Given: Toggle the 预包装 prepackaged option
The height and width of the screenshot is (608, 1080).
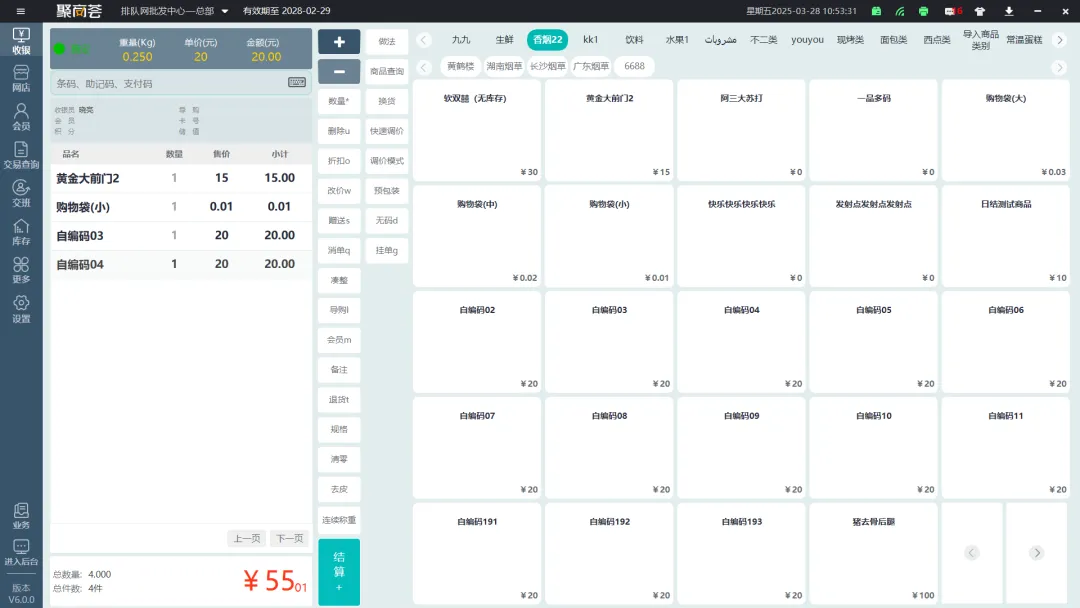Looking at the screenshot, I should (x=387, y=190).
